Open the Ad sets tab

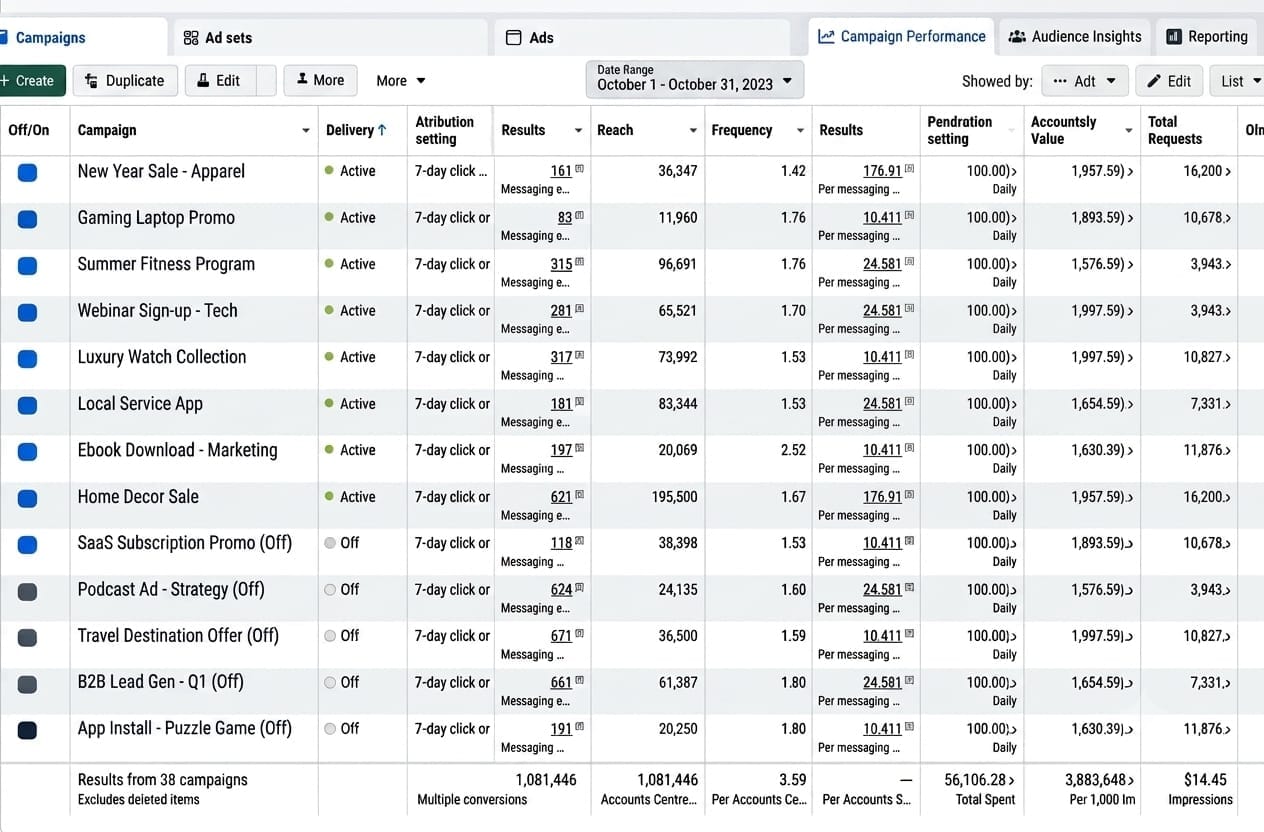[330, 37]
